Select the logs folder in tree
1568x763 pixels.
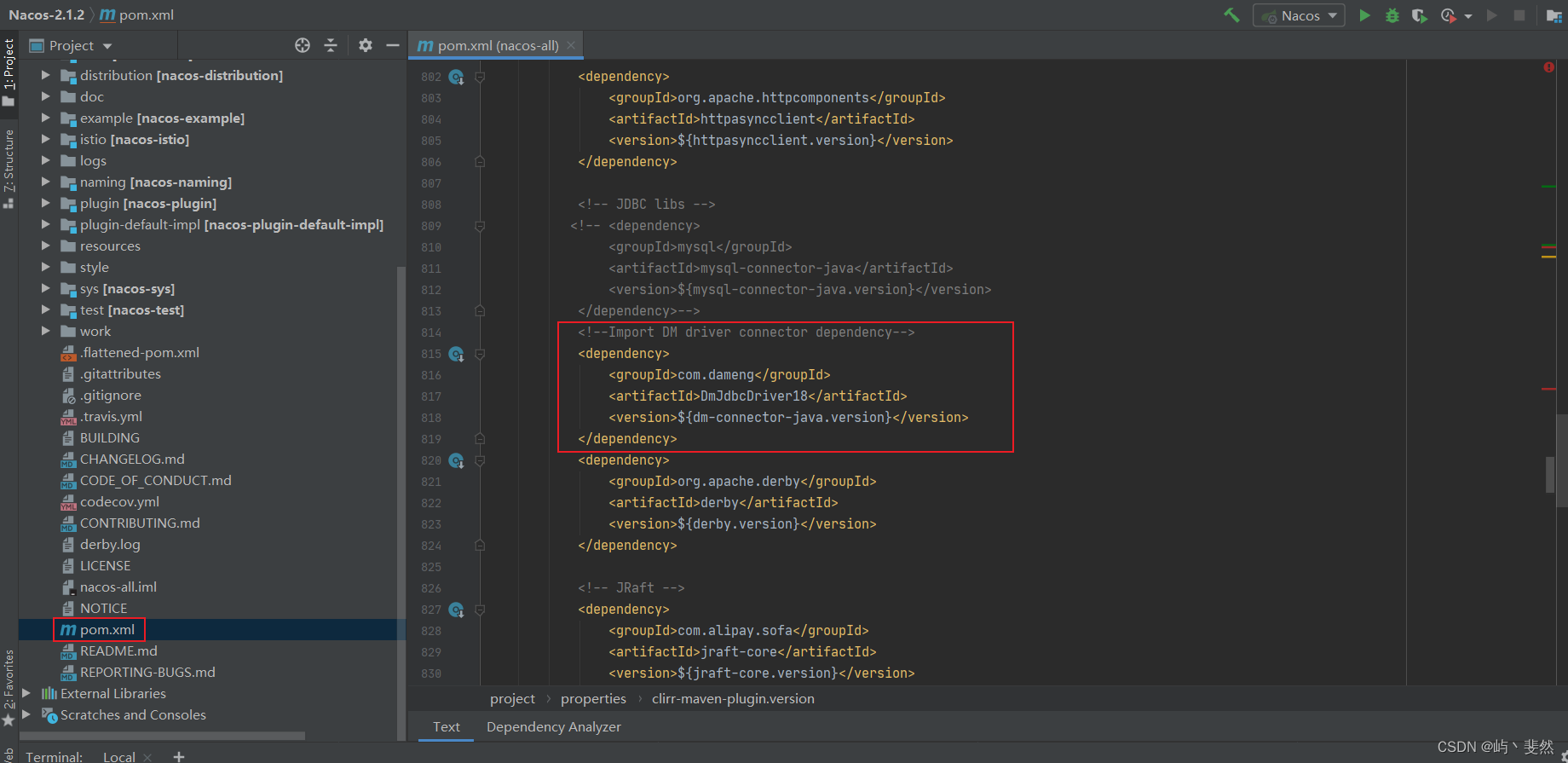click(x=84, y=160)
